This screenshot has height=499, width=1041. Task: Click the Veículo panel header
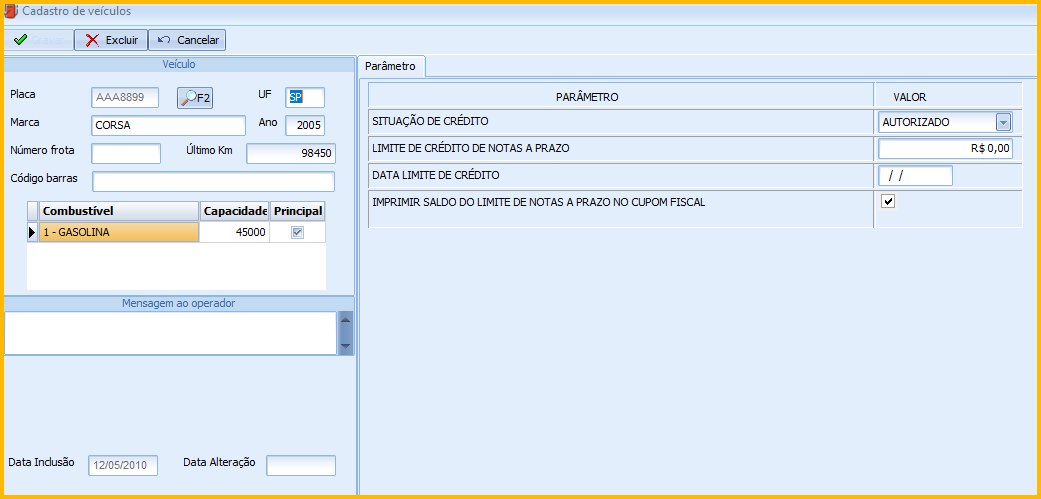[179, 64]
